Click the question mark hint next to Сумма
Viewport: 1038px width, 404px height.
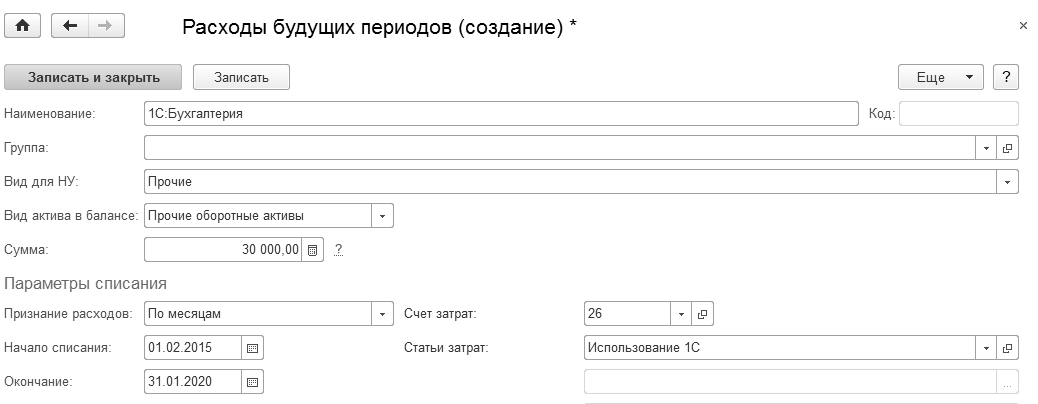point(339,250)
